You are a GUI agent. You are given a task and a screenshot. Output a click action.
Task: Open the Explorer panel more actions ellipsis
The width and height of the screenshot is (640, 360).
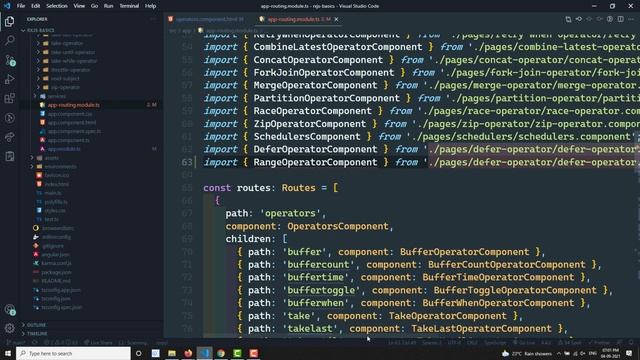[x=153, y=19]
